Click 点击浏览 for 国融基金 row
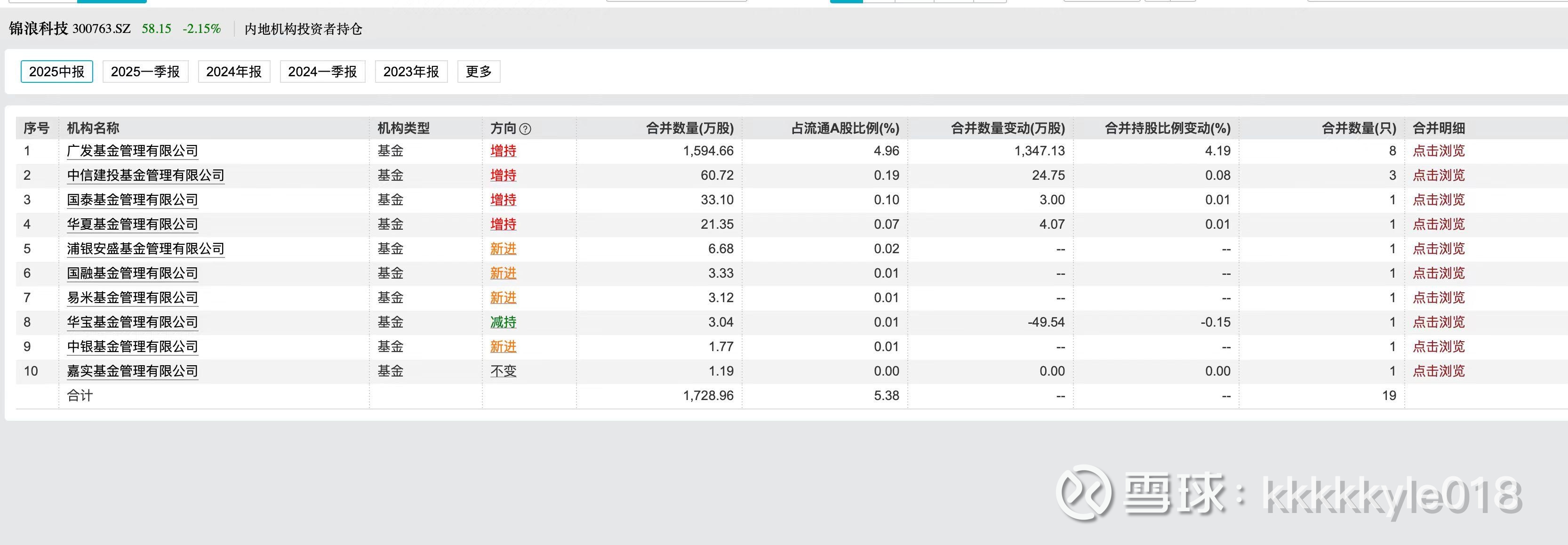The width and height of the screenshot is (1568, 545). tap(1438, 273)
